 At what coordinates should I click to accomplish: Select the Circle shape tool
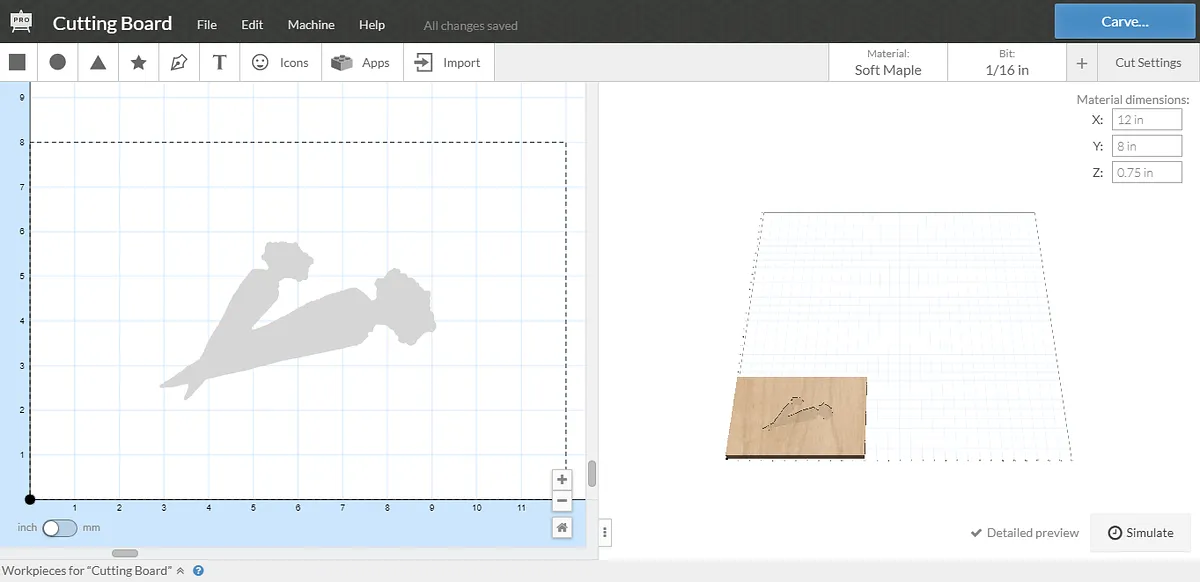(x=58, y=62)
